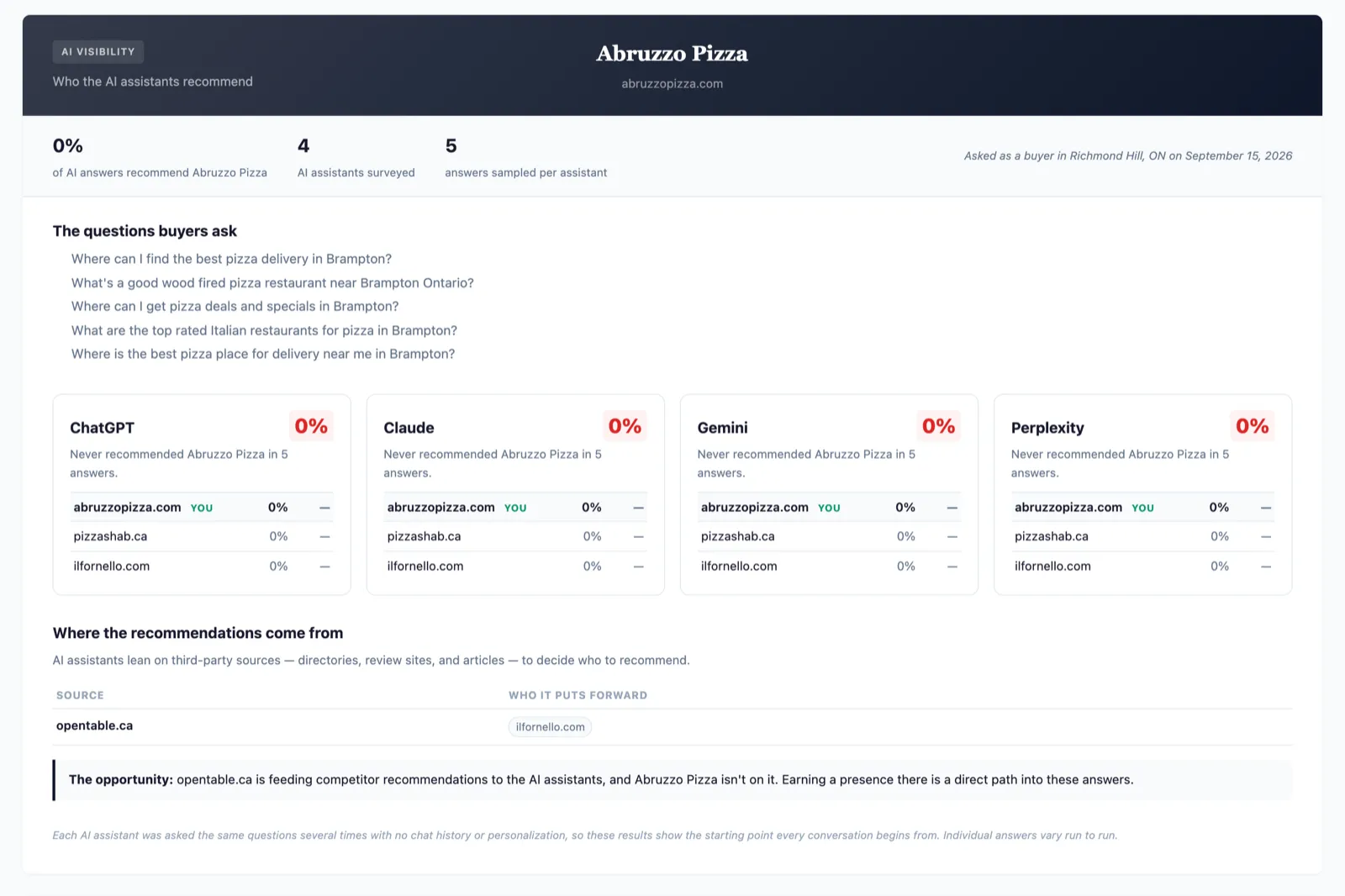The image size is (1345, 896).
Task: Click pizzashab.ca row in Gemini card
Action: click(829, 536)
